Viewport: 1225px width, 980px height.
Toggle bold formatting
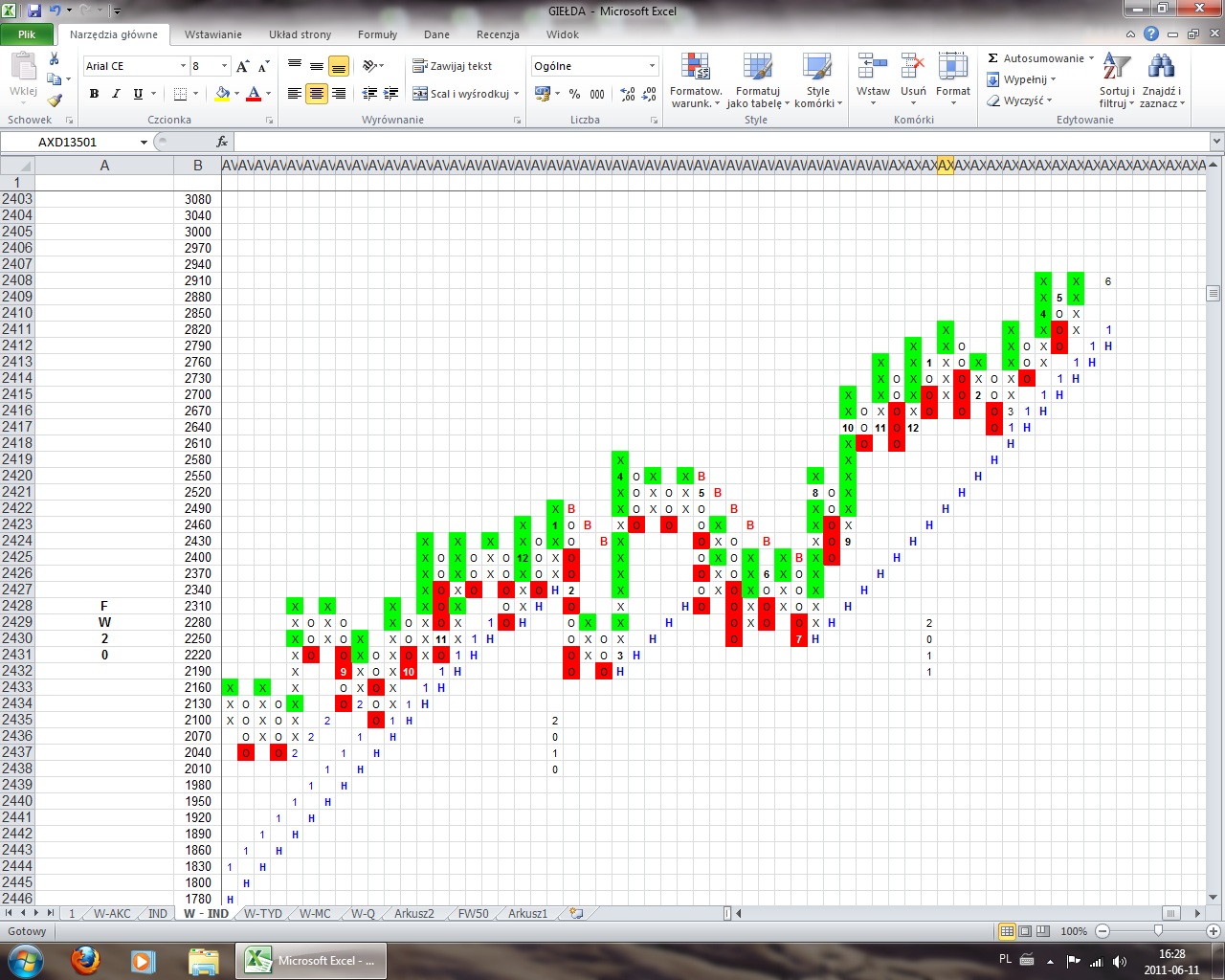pos(94,94)
